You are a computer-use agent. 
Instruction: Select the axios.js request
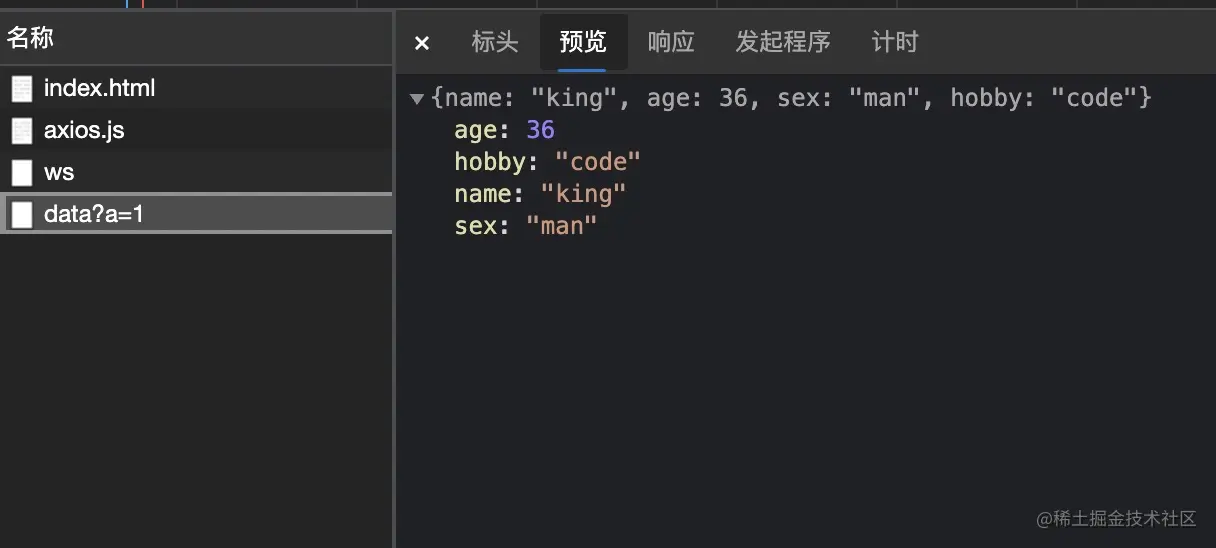[x=196, y=130]
